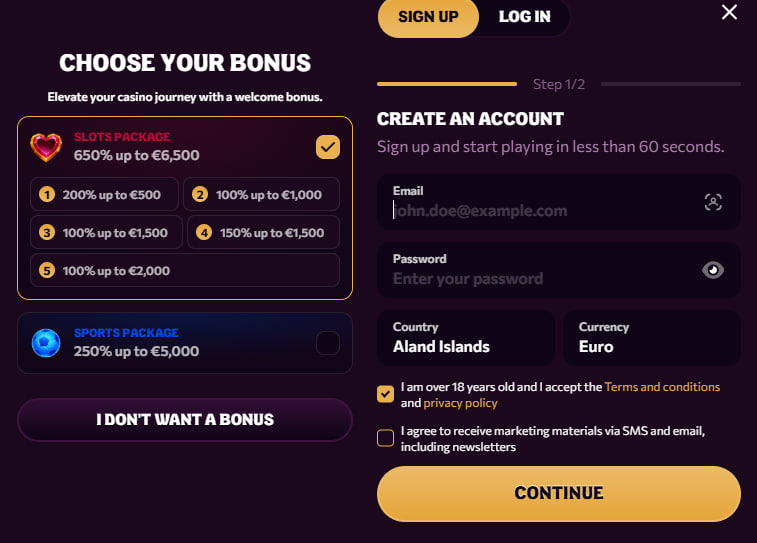Select the Sports Package checkbox
The image size is (757, 543).
(328, 343)
